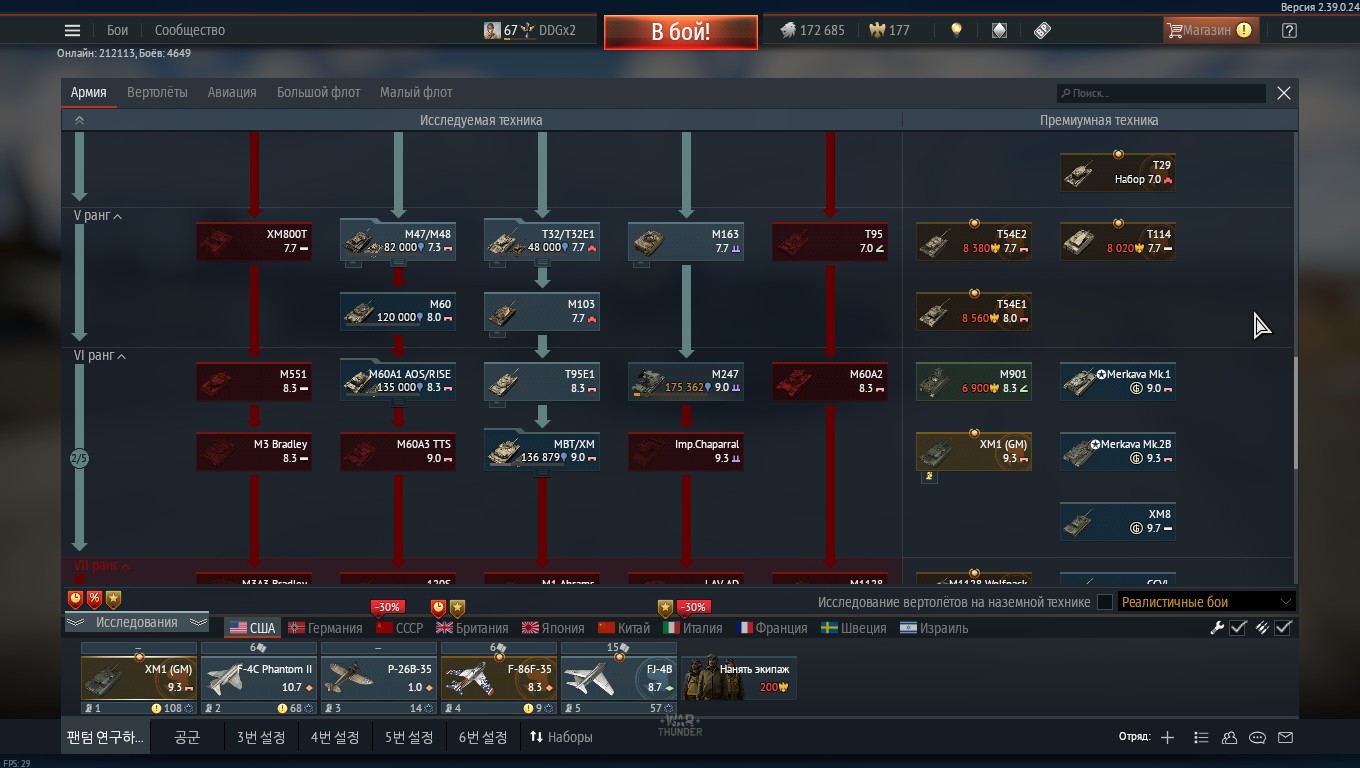Image resolution: width=1360 pixels, height=768 pixels.
Task: Switch to the Малый флот tab
Action: 416,92
